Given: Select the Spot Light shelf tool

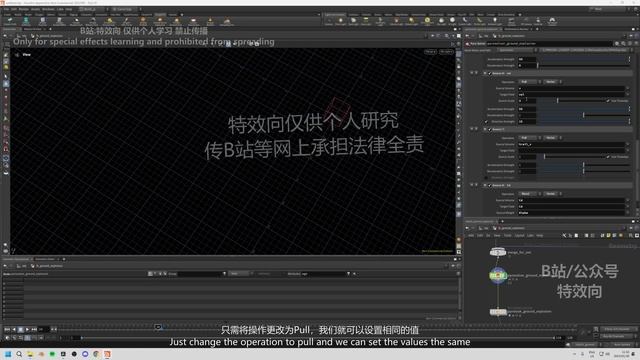Looking at the screenshot, I should click(353, 21).
